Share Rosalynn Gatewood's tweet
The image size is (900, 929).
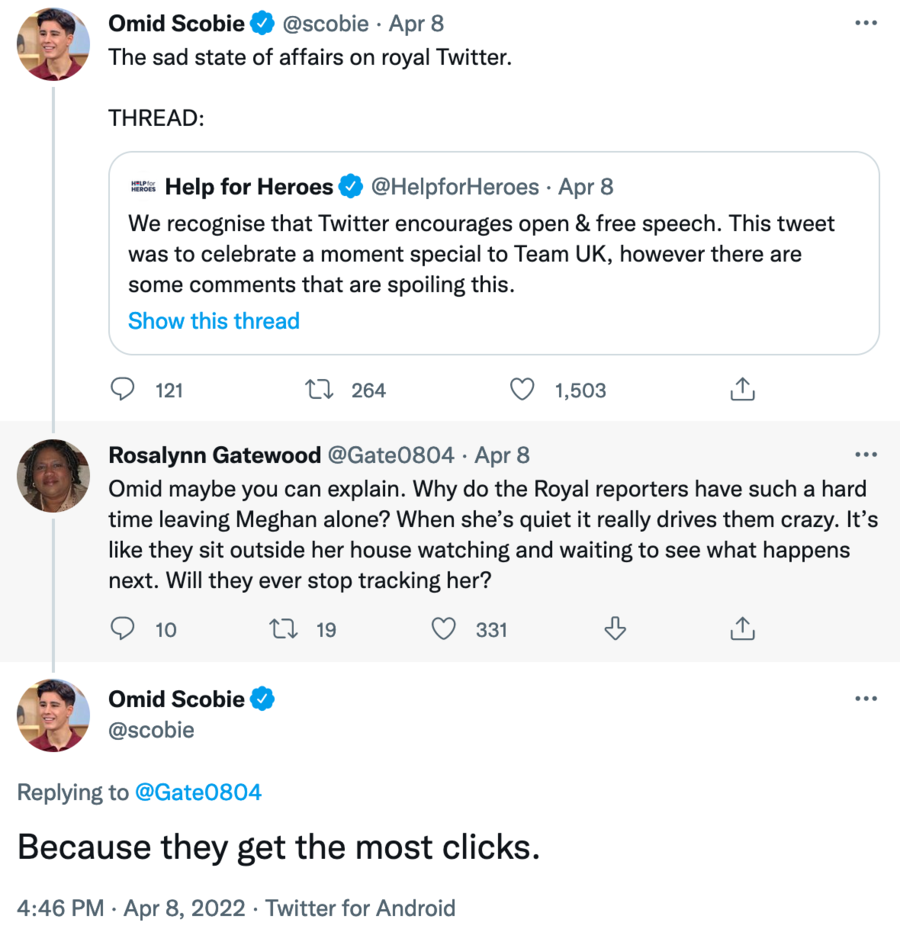[742, 629]
